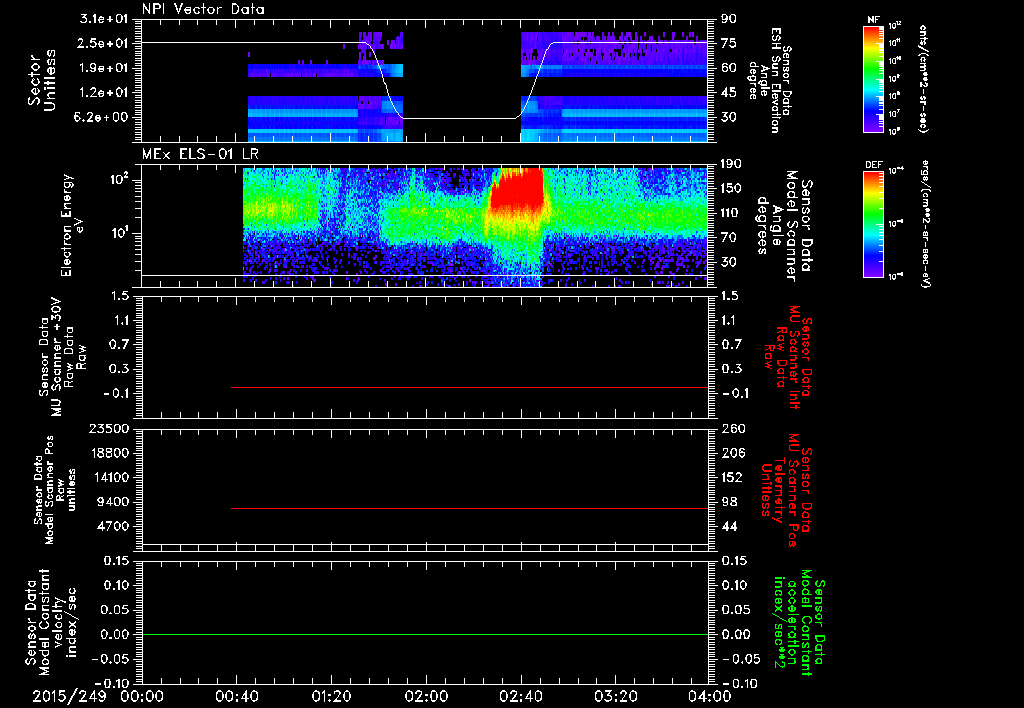Click the 'Sector Unitless' axis title

42,80
